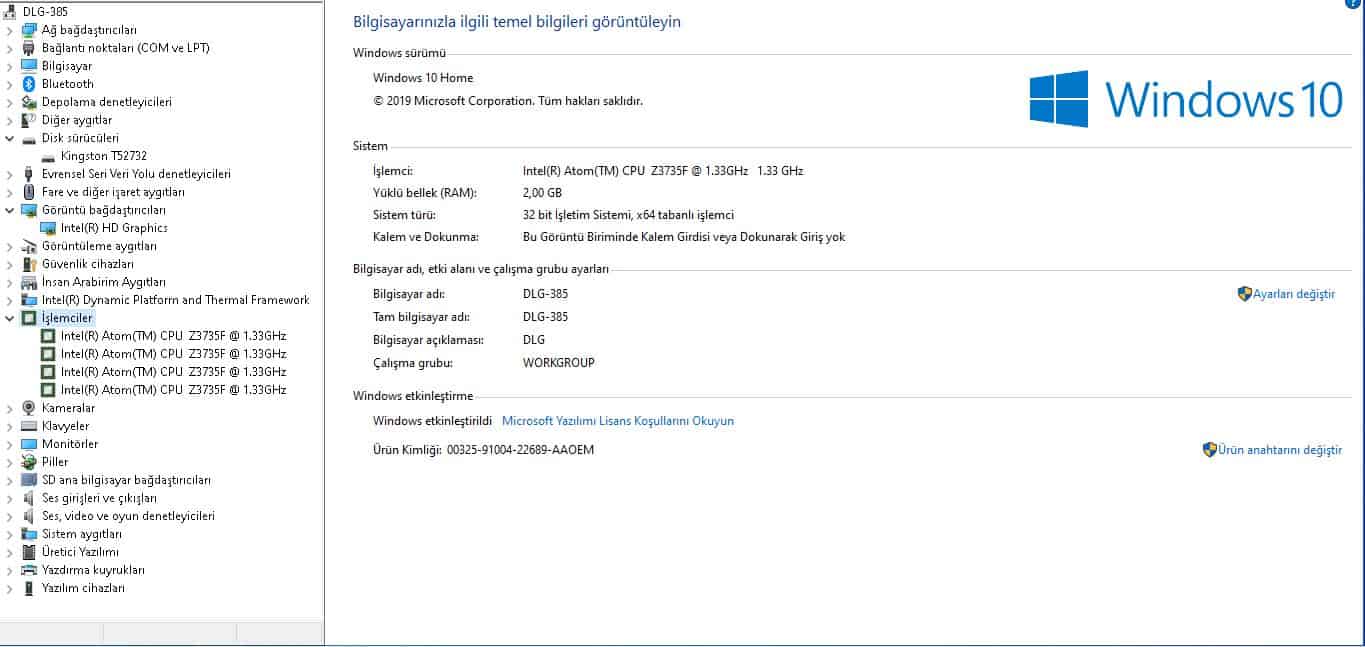Expand the Bluetooth branch

click(x=9, y=84)
